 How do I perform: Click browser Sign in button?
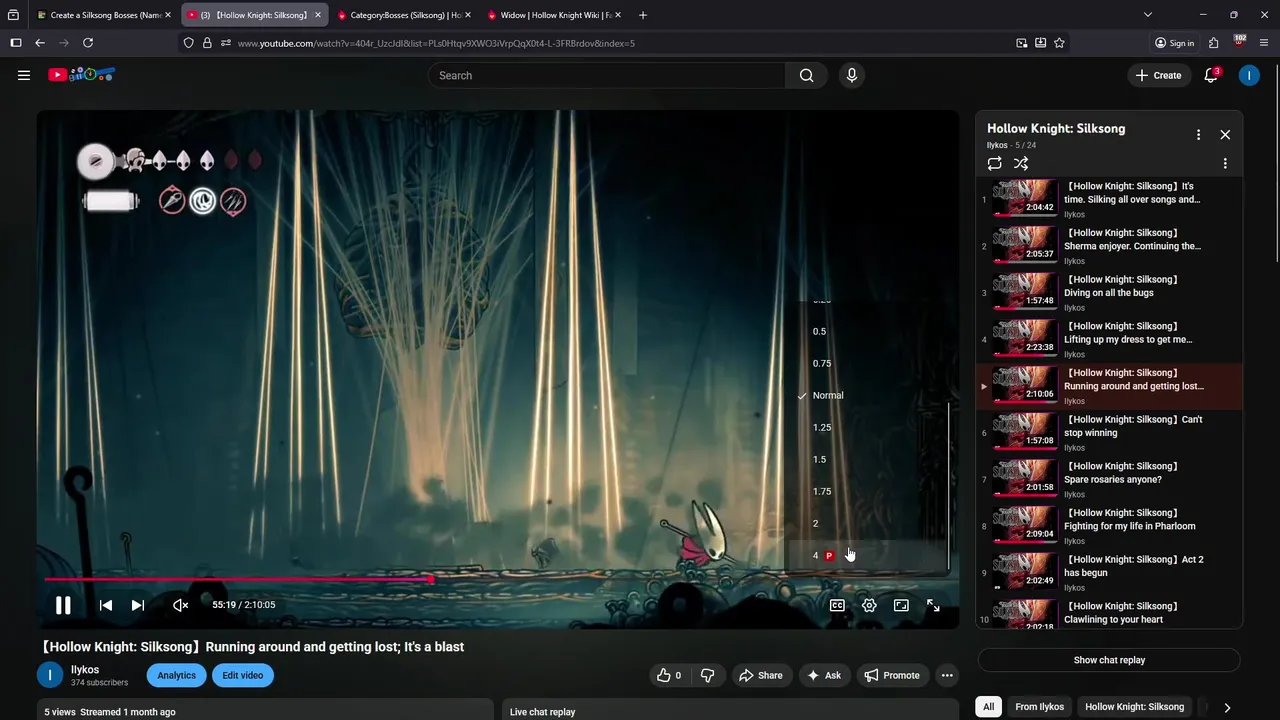(x=1174, y=43)
